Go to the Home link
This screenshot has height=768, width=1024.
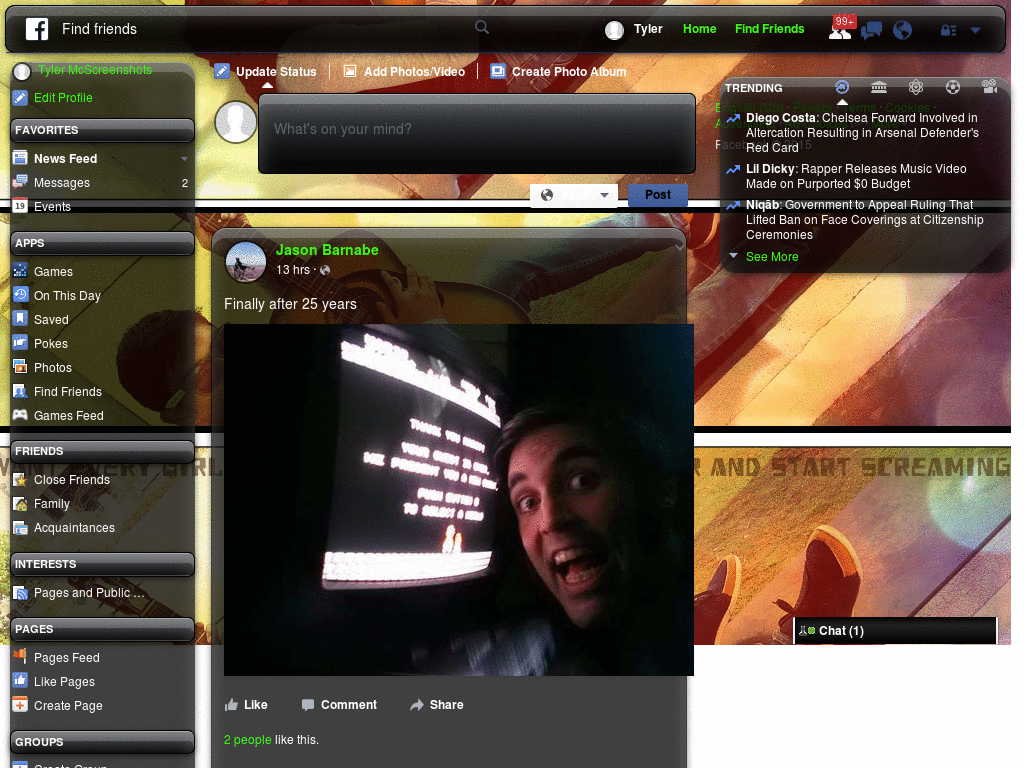[x=699, y=29]
